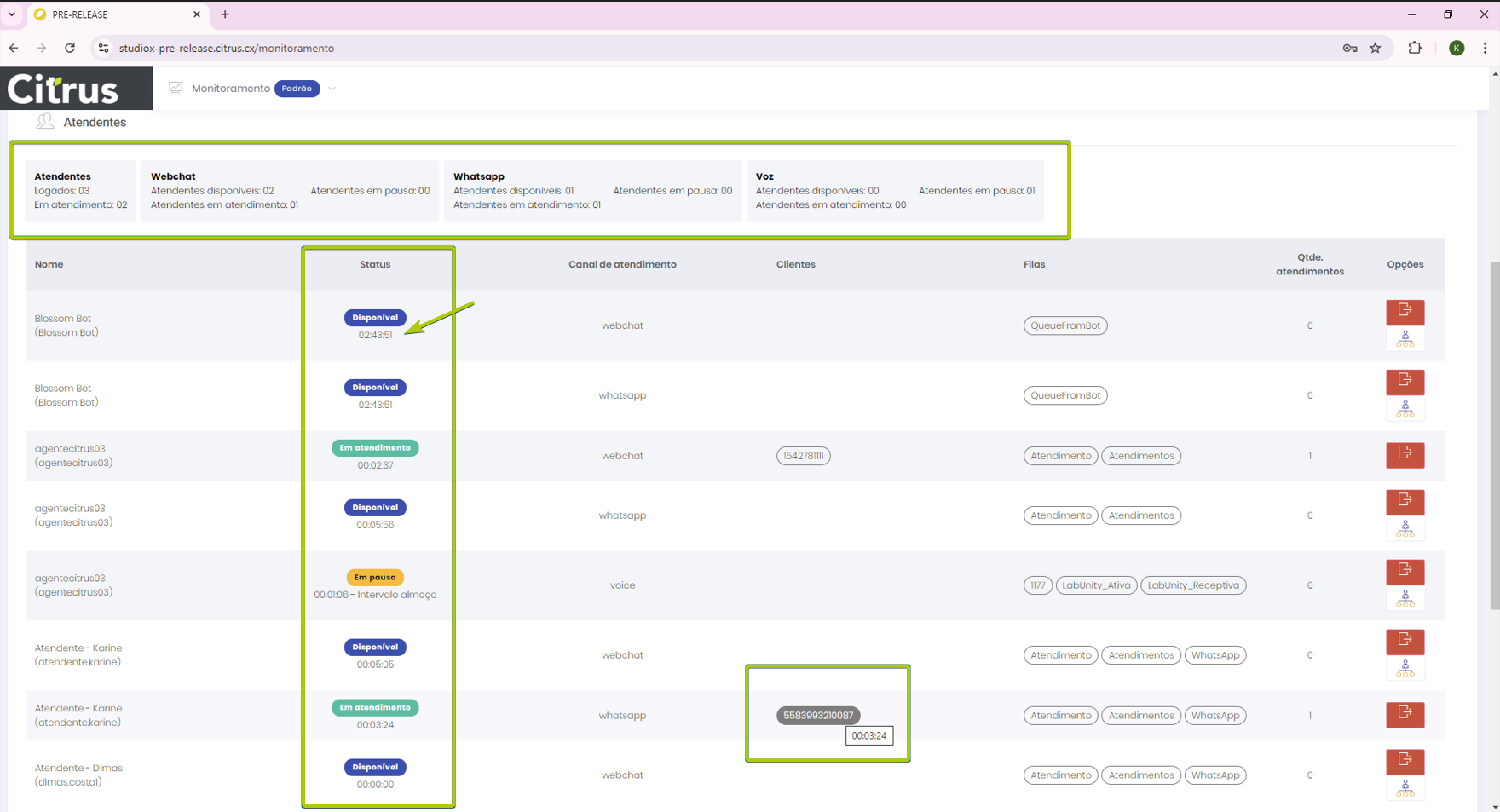Click red logout icon for agentecitrus03 webchat
This screenshot has width=1500, height=812.
point(1405,454)
